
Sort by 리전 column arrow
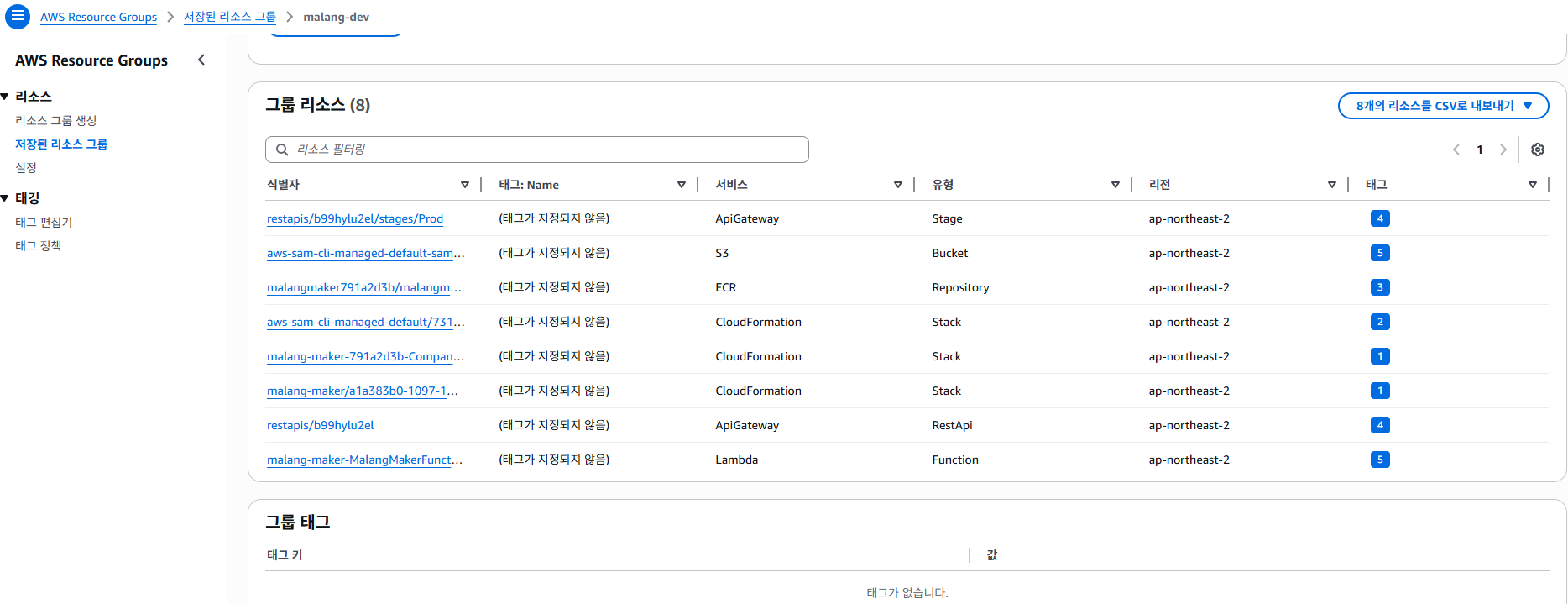point(1332,185)
